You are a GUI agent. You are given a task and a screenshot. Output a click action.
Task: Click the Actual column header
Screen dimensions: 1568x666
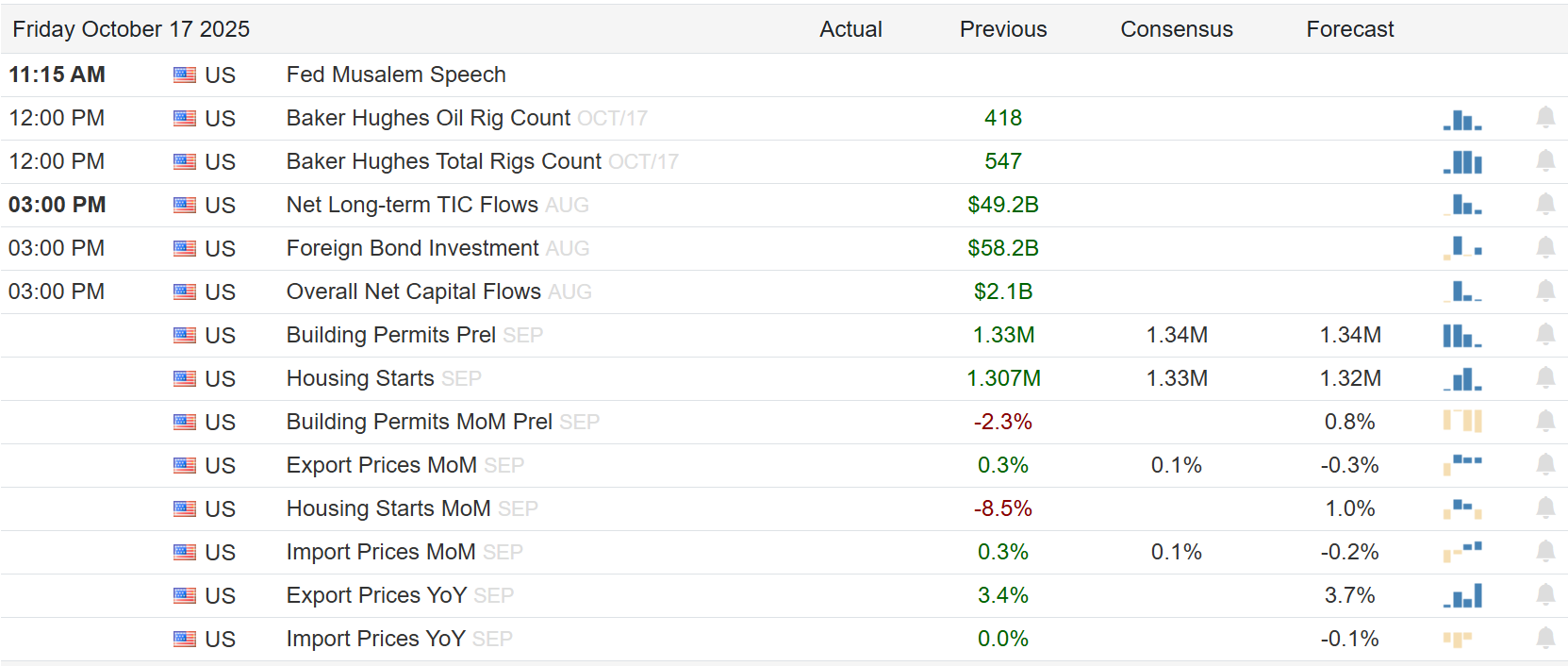tap(850, 29)
